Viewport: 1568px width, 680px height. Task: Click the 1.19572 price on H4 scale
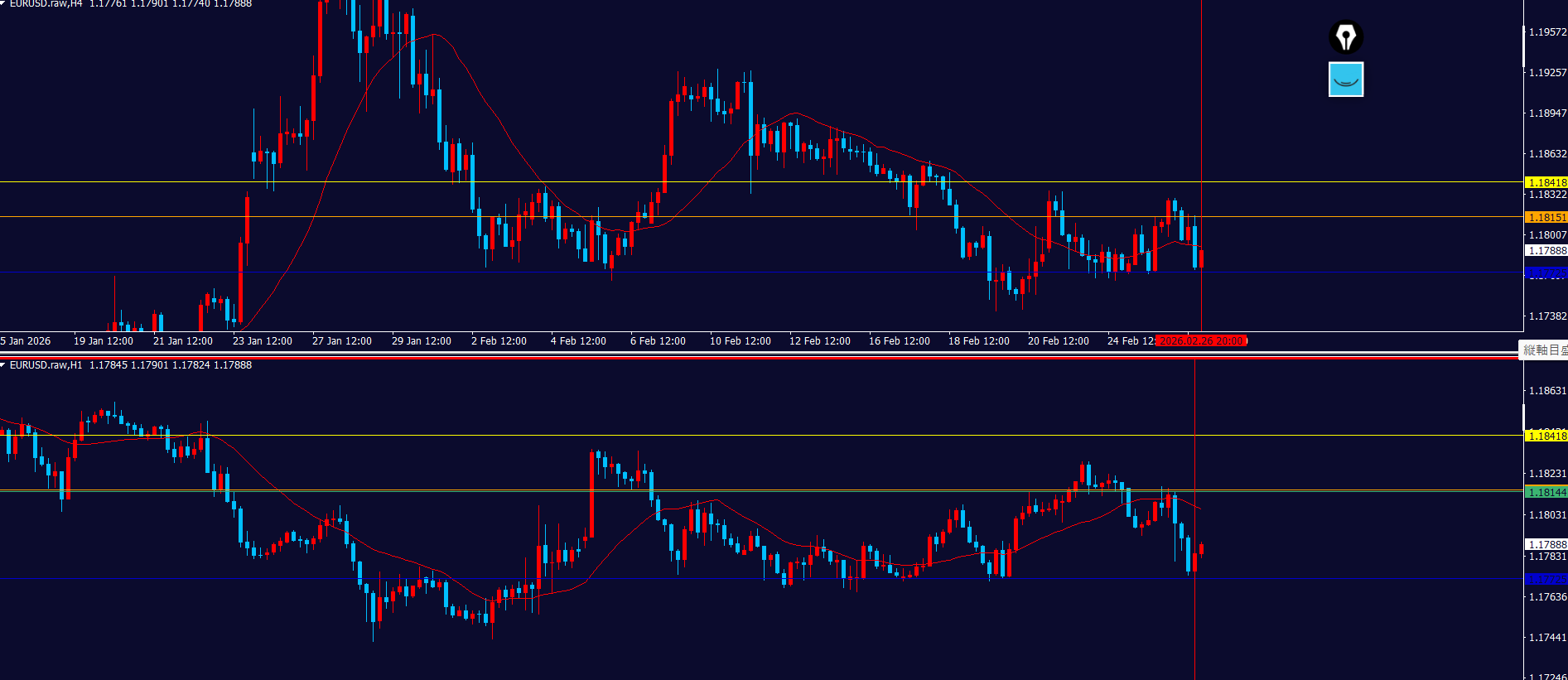click(1546, 32)
